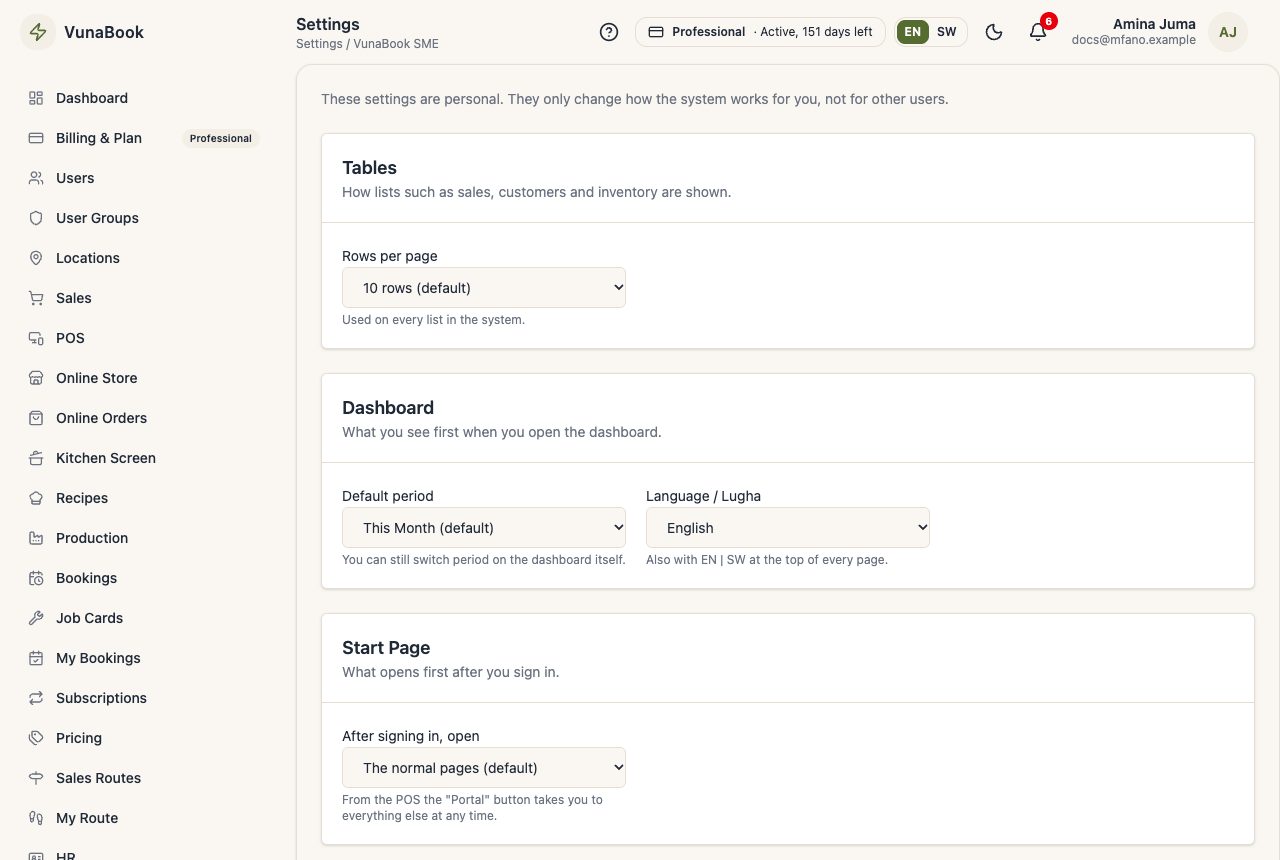Click the Amina Juma account name
The image size is (1280, 860).
coord(1154,24)
